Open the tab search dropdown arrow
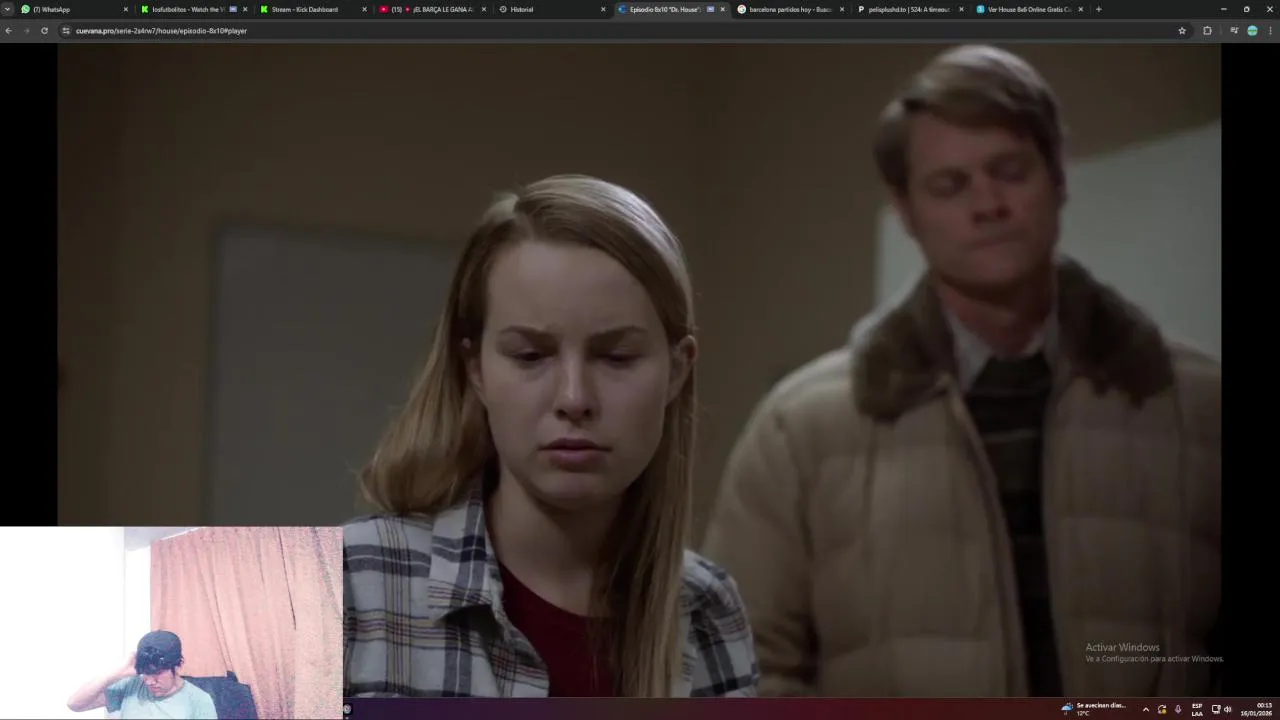 point(7,9)
